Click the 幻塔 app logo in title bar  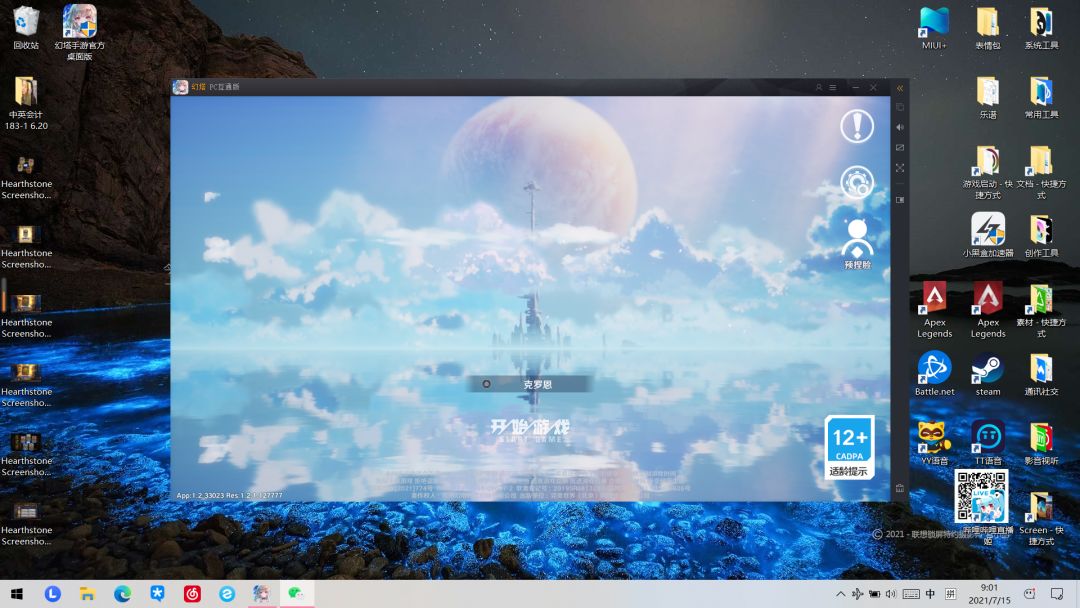point(180,87)
